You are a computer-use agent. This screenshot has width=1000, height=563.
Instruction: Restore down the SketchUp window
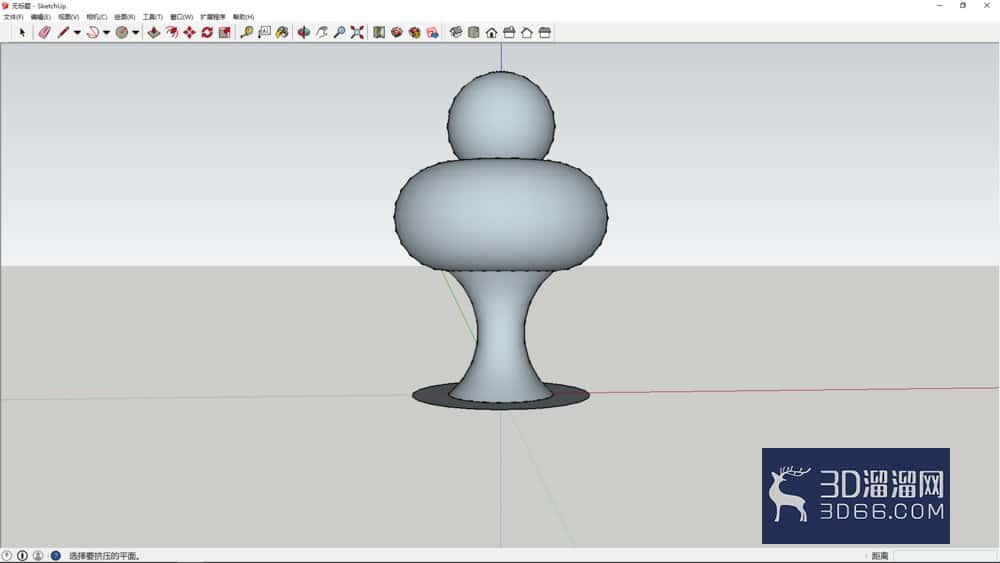(963, 5)
